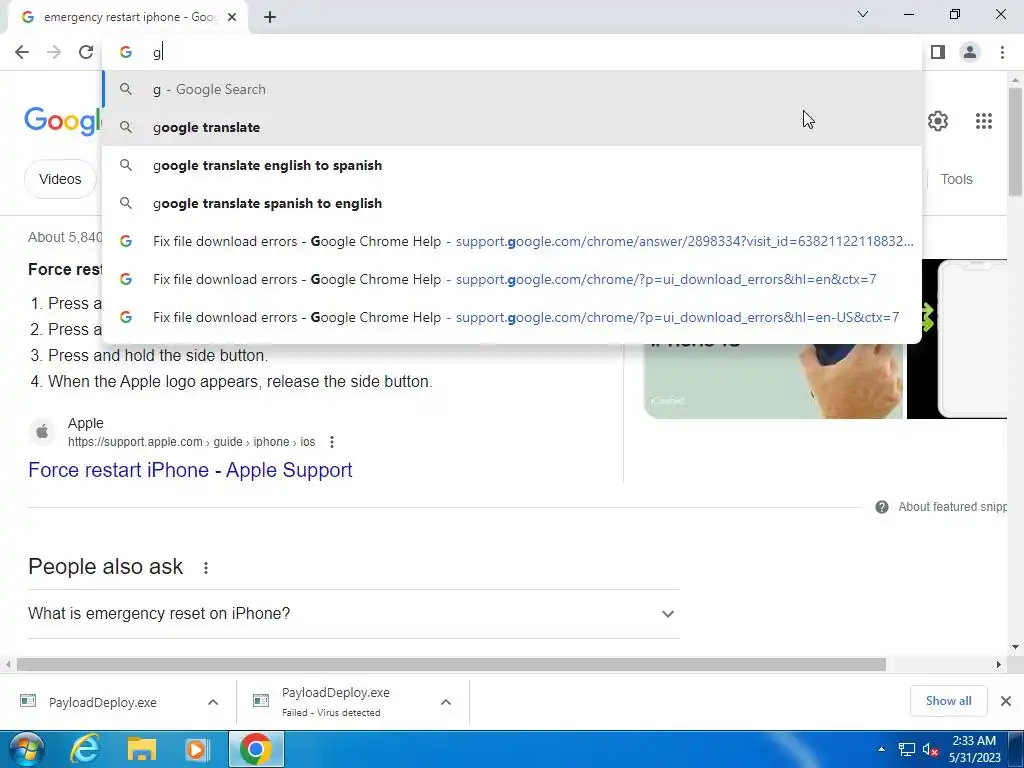Open the Windows Start menu
This screenshot has width=1024, height=768.
click(25, 749)
